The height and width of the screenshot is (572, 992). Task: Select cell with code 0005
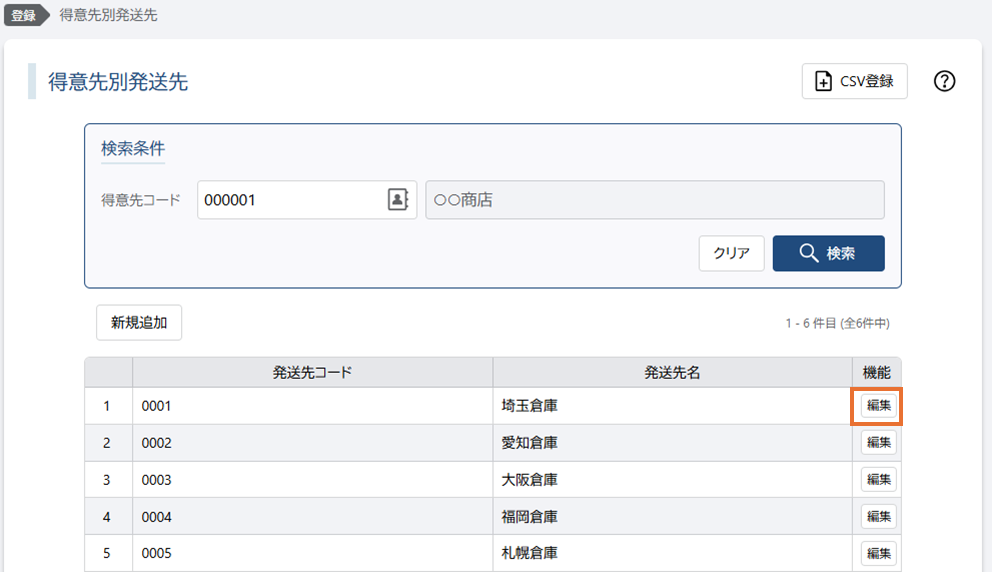pos(313,553)
